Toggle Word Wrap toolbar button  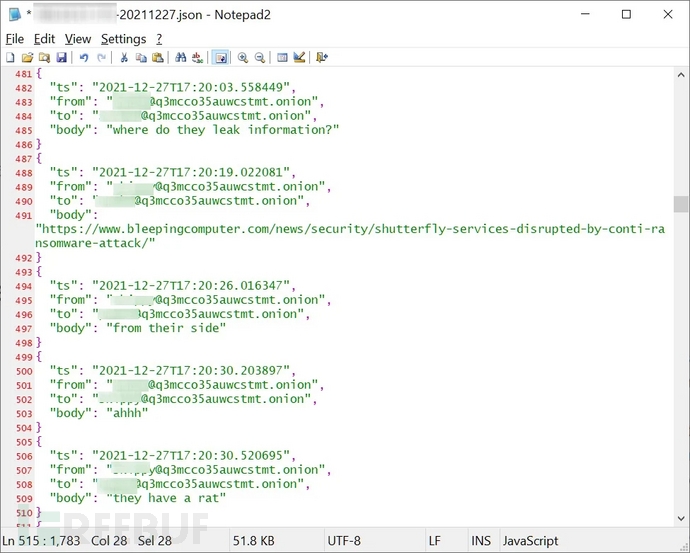point(220,58)
